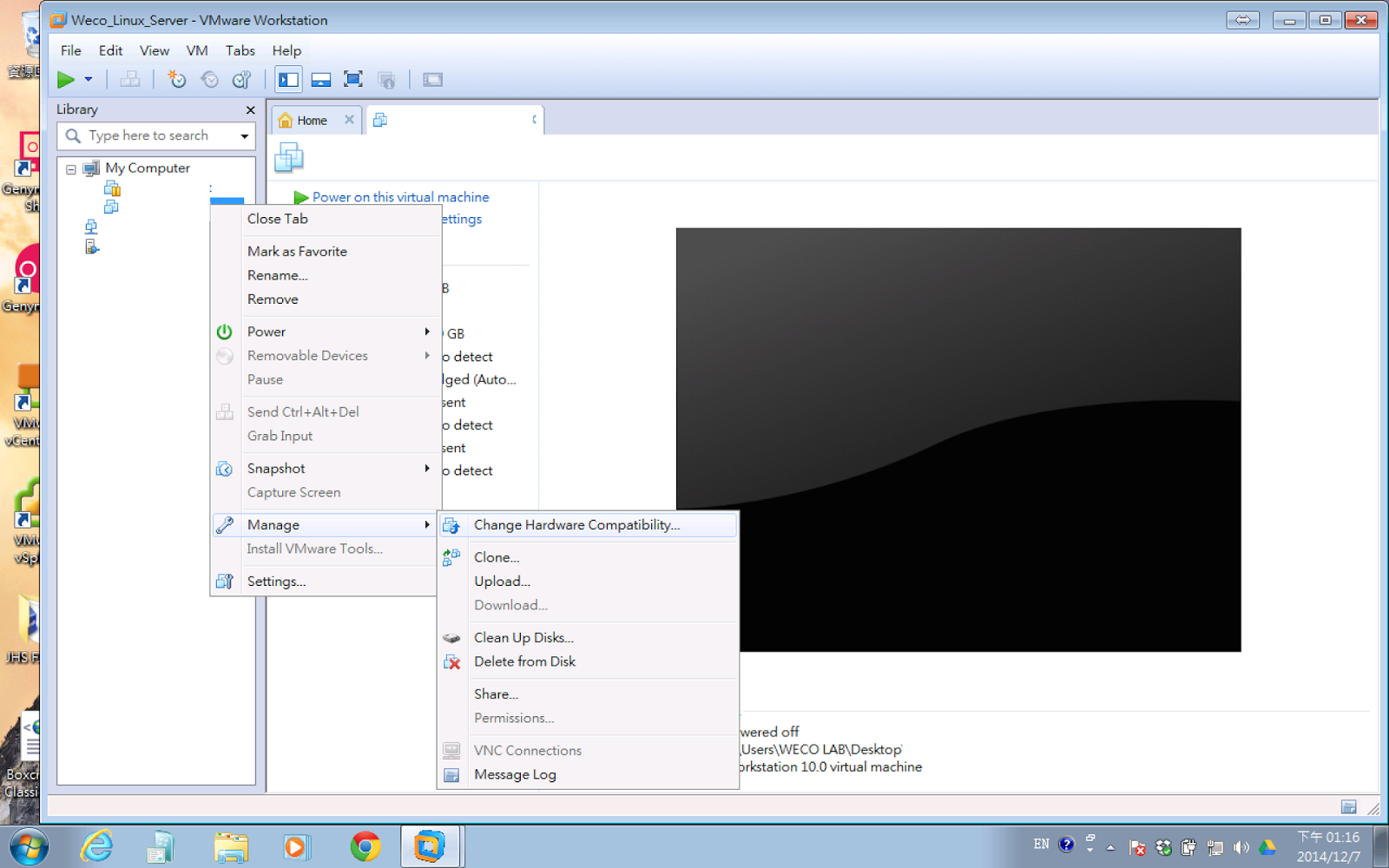
Task: Choose Close Tab in the context menu
Action: (x=326, y=220)
